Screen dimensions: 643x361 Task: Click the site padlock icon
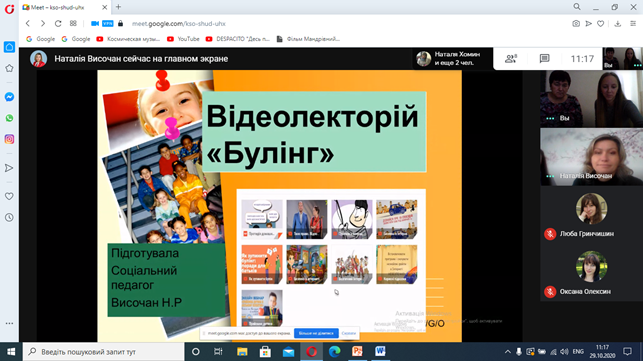(121, 23)
